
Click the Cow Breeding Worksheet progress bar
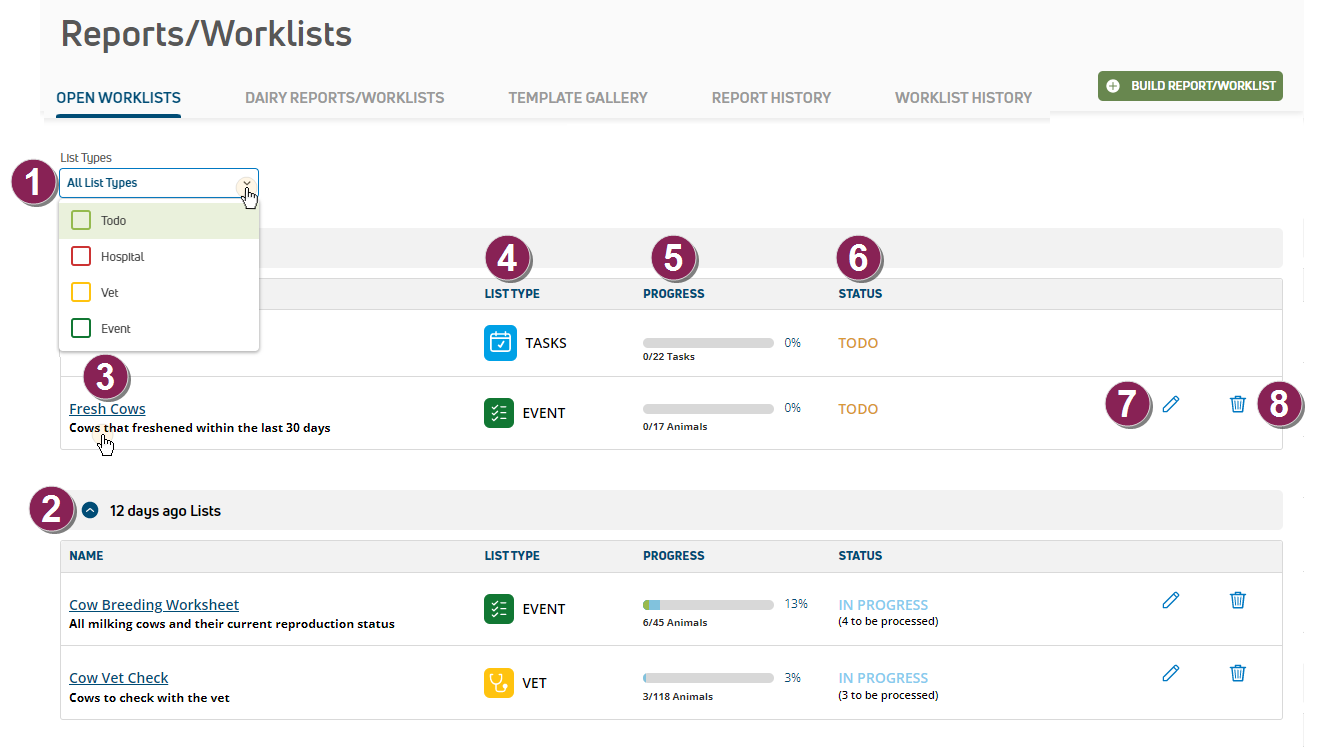[x=707, y=604]
